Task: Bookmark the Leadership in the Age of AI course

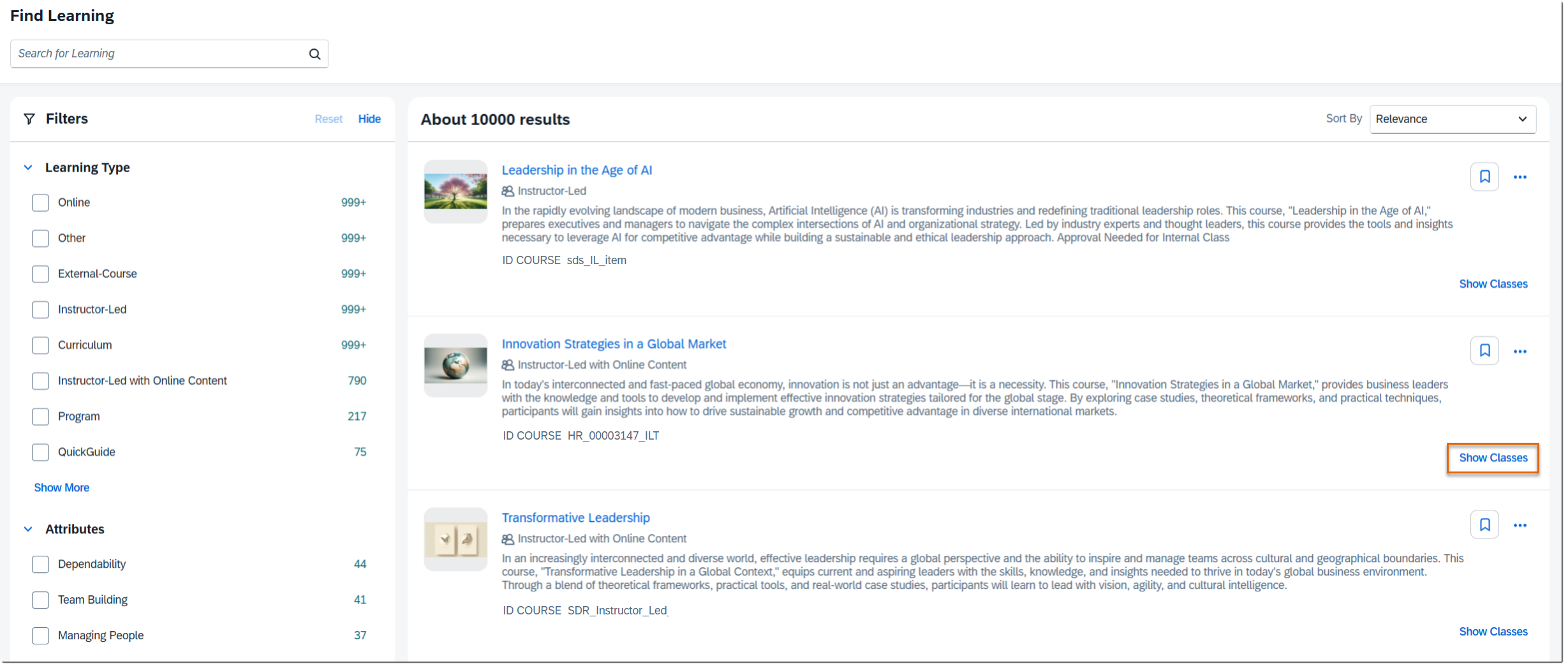Action: [x=1484, y=177]
